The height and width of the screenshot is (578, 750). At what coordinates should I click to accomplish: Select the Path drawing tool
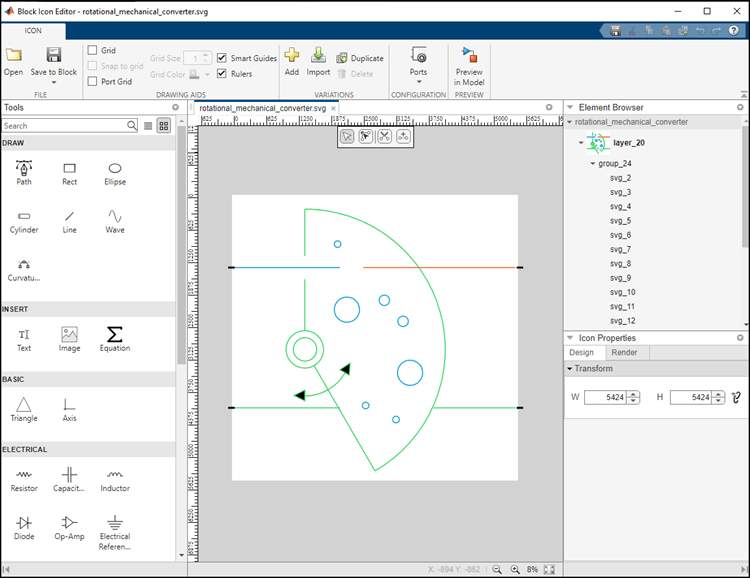[24, 173]
